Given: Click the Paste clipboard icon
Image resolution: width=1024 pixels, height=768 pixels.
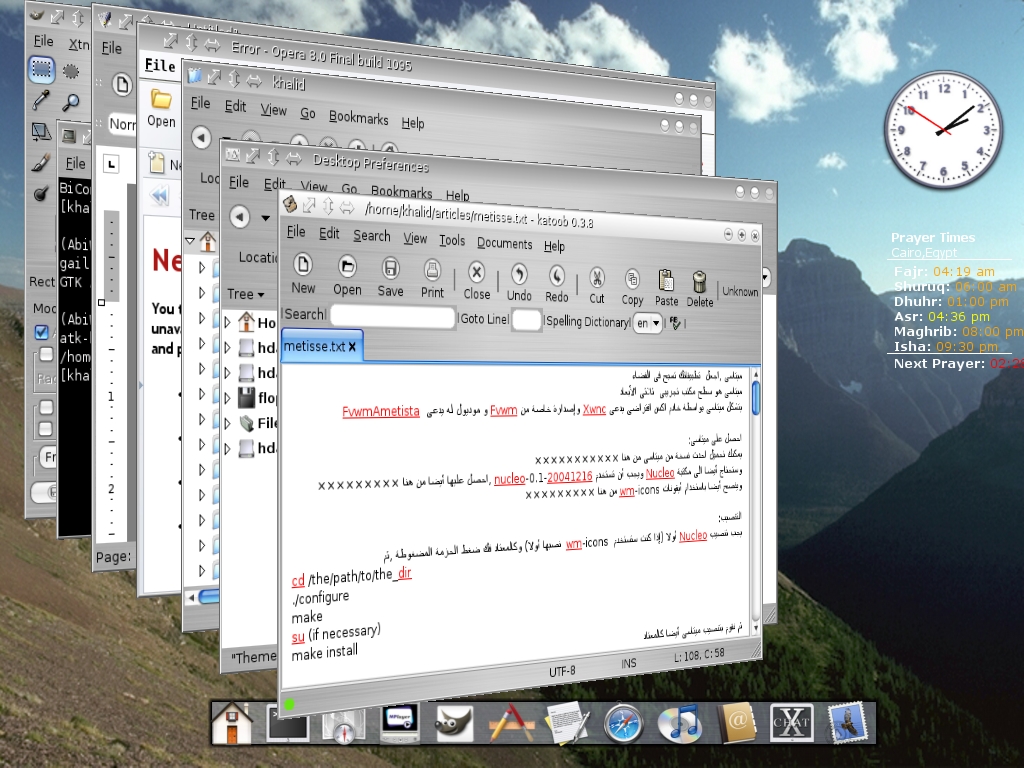Looking at the screenshot, I should point(666,280).
